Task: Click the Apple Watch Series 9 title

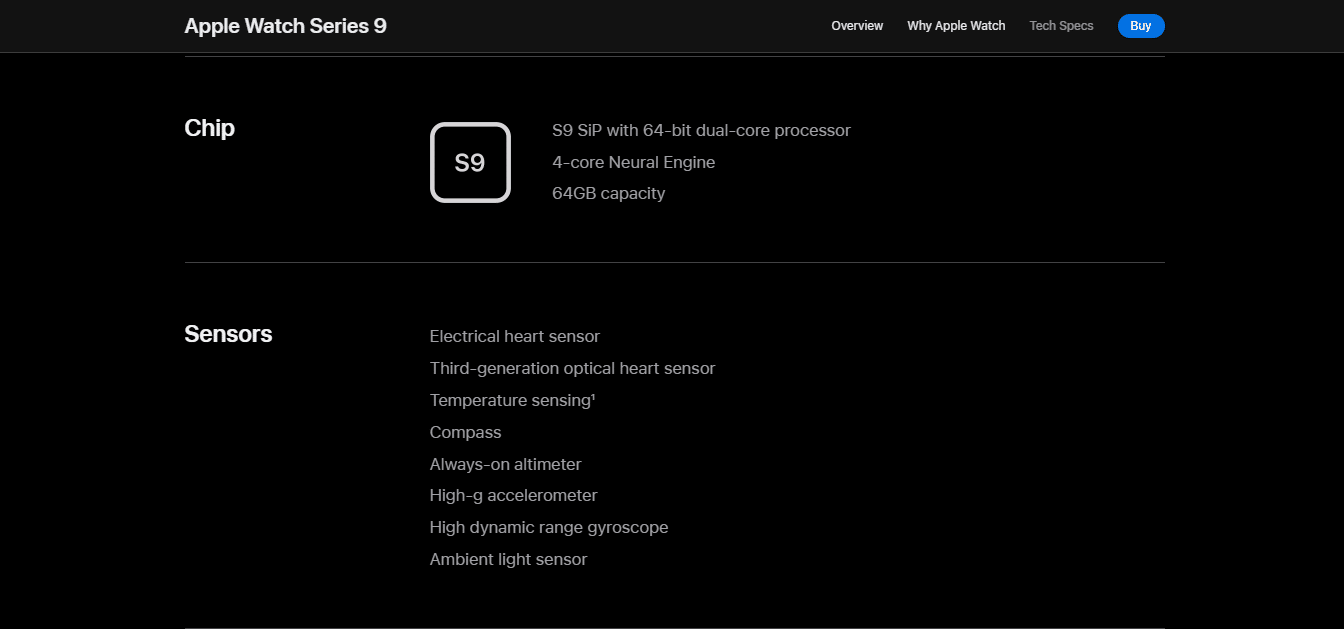Action: pos(285,26)
